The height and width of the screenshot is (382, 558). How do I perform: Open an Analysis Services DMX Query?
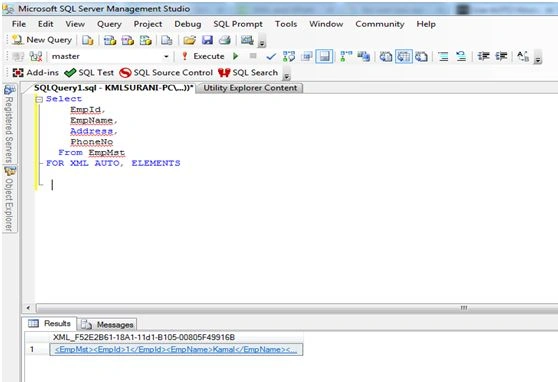click(x=127, y=40)
